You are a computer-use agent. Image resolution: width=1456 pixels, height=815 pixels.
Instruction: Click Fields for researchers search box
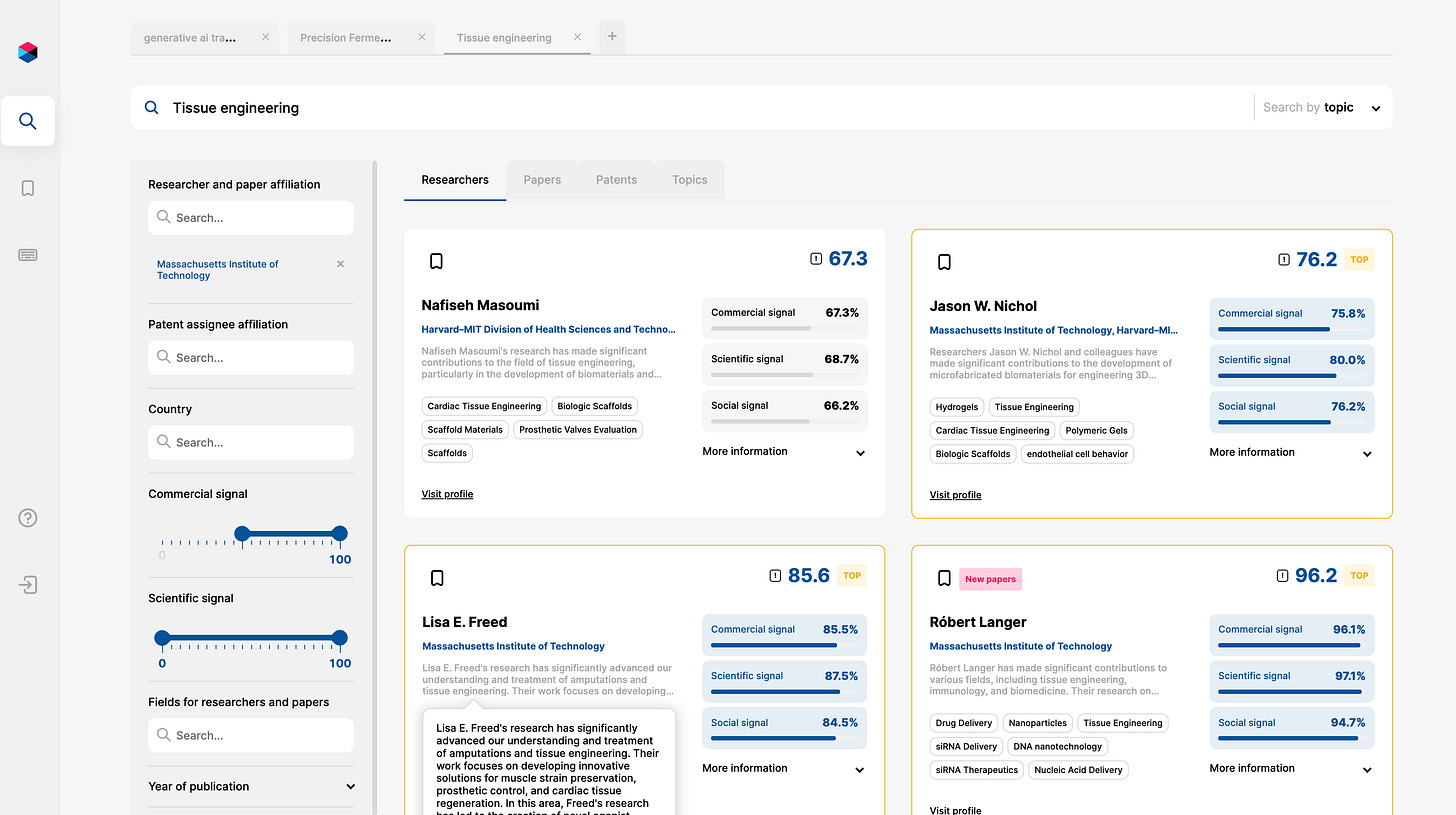[251, 735]
